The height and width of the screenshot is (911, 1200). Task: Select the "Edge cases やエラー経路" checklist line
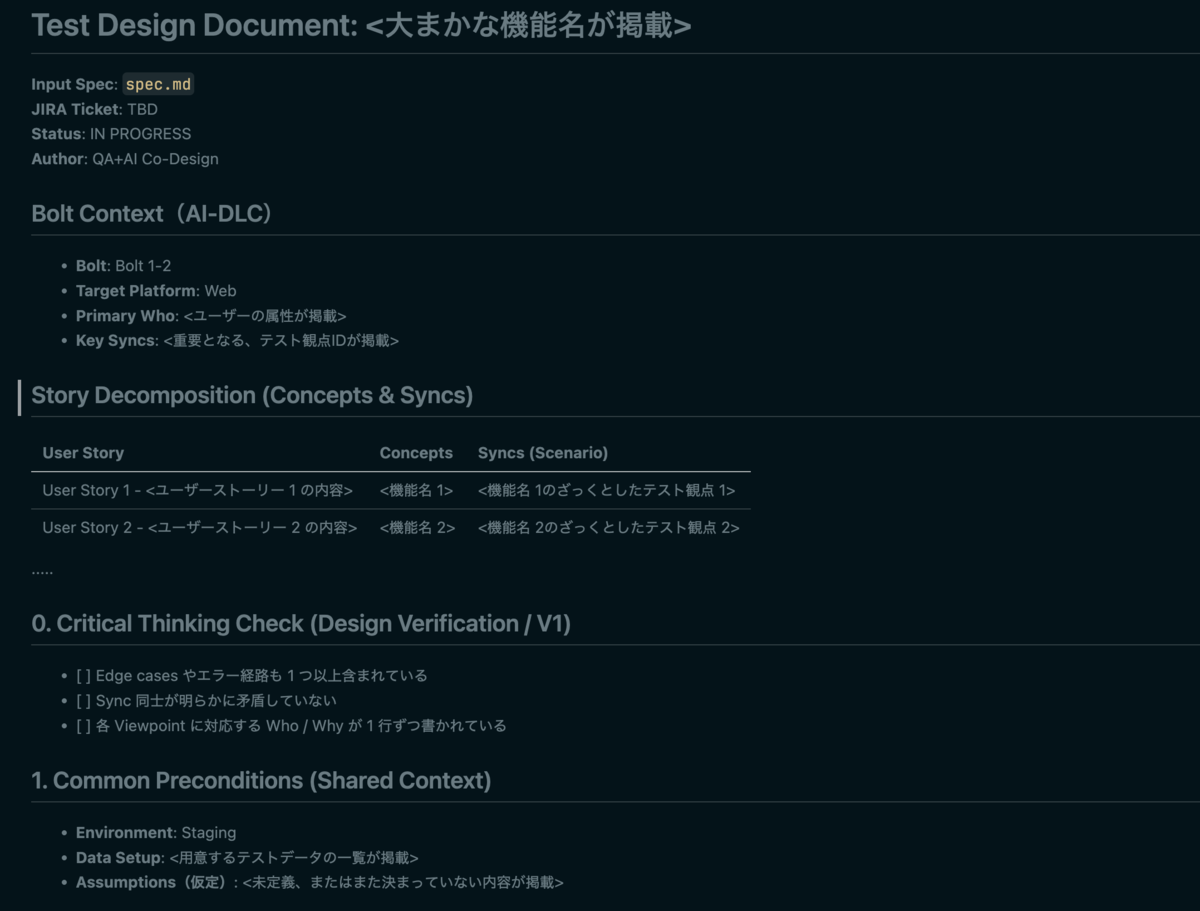tap(252, 676)
